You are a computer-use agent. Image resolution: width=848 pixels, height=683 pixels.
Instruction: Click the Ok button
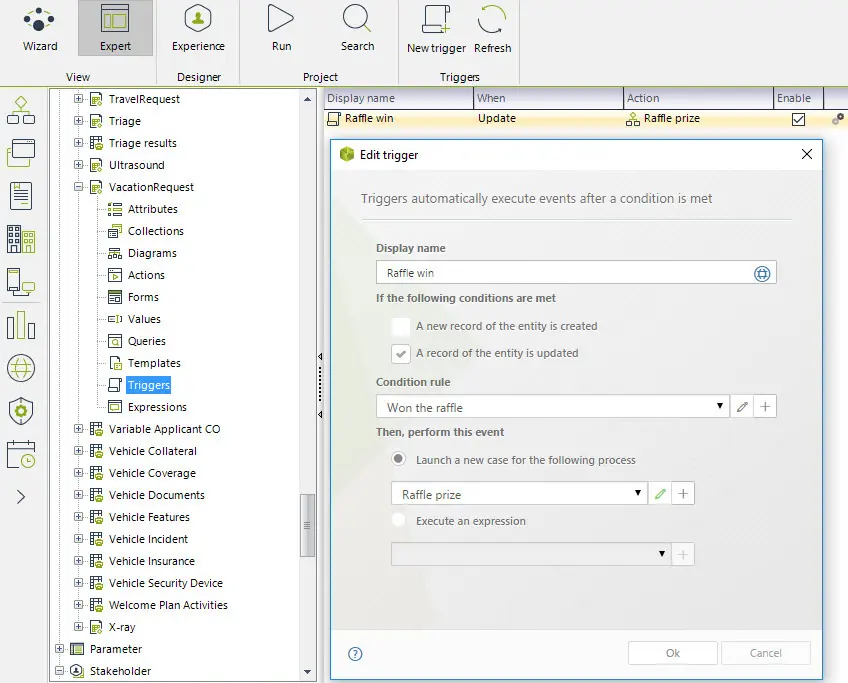click(673, 653)
